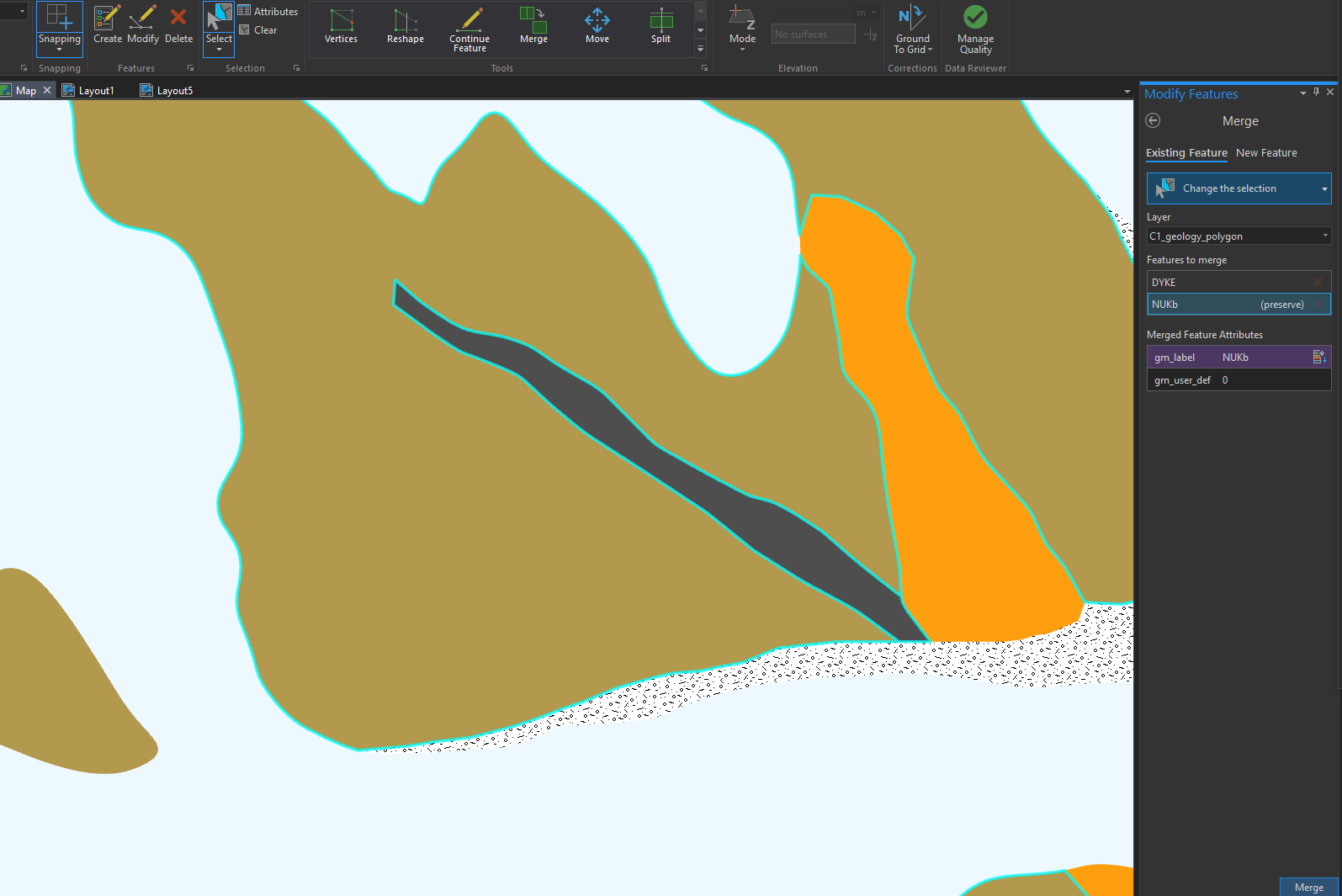Click the gm_label field options icon
The image size is (1342, 896).
1318,357
